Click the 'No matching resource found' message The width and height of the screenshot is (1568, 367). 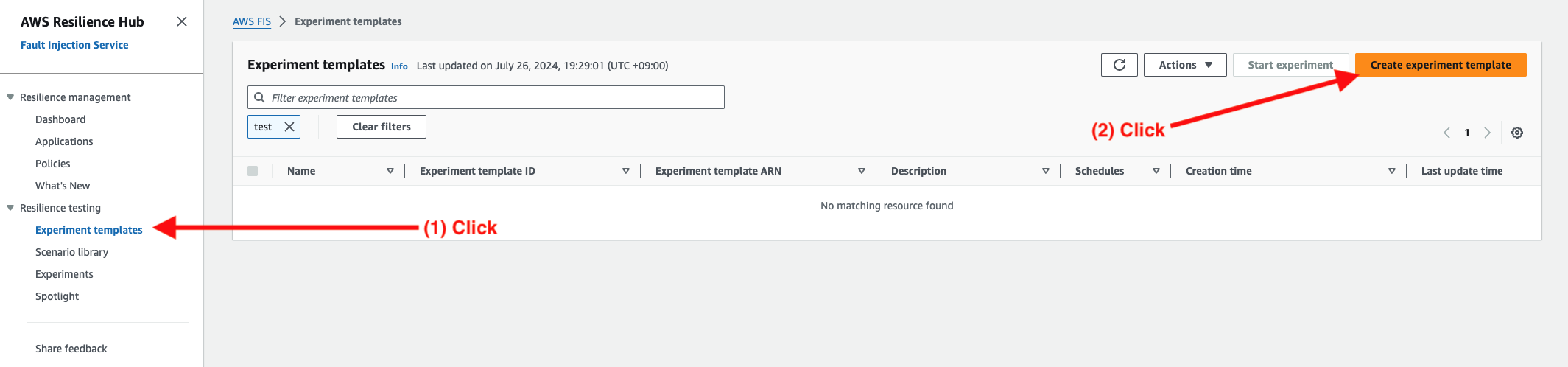tap(887, 206)
